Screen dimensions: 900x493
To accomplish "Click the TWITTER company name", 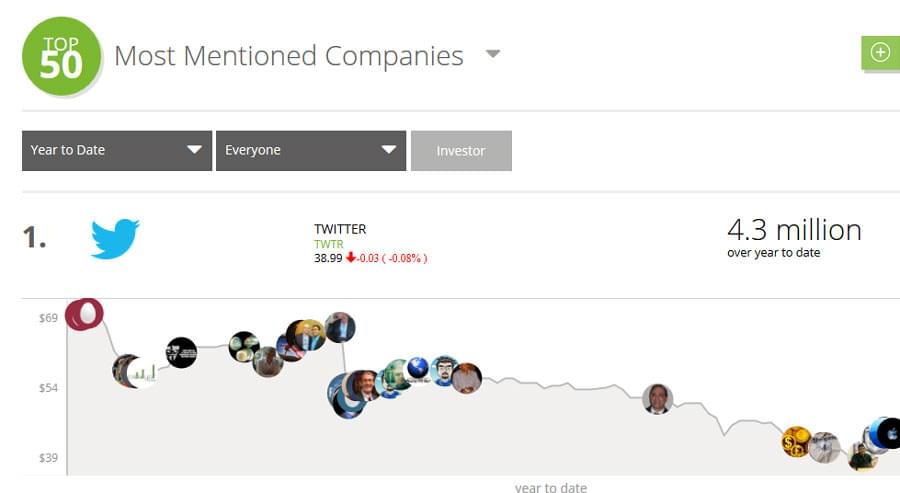I will click(340, 229).
